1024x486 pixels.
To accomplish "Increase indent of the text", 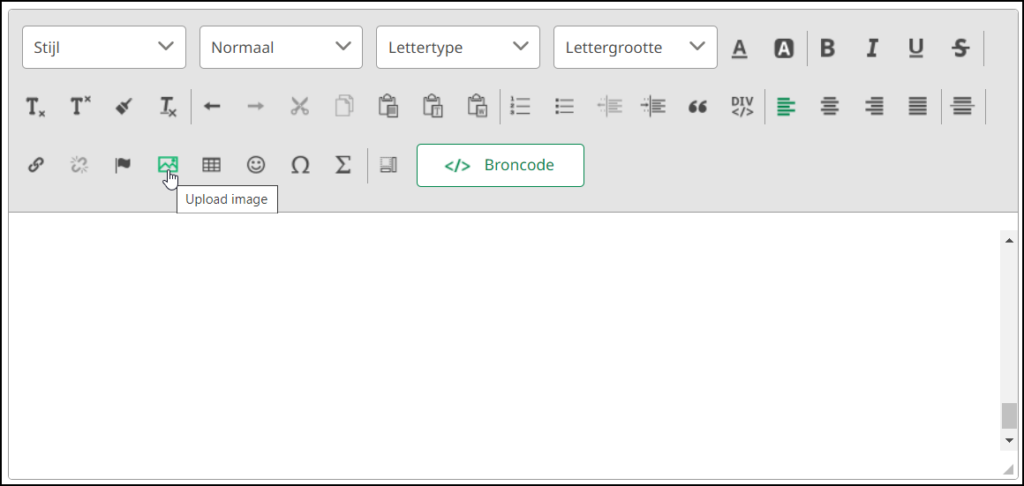I will [x=653, y=106].
